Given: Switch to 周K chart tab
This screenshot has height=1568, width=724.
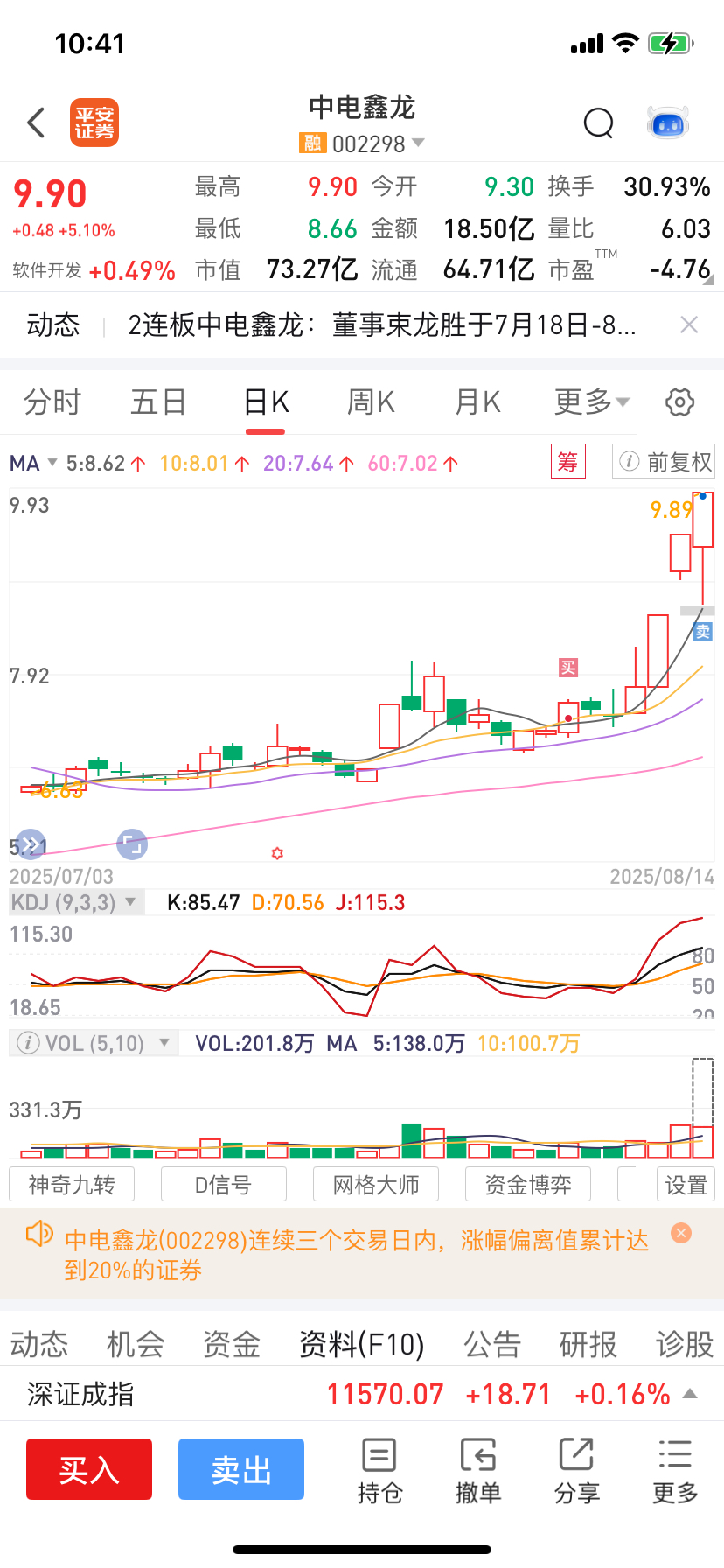Looking at the screenshot, I should (372, 402).
